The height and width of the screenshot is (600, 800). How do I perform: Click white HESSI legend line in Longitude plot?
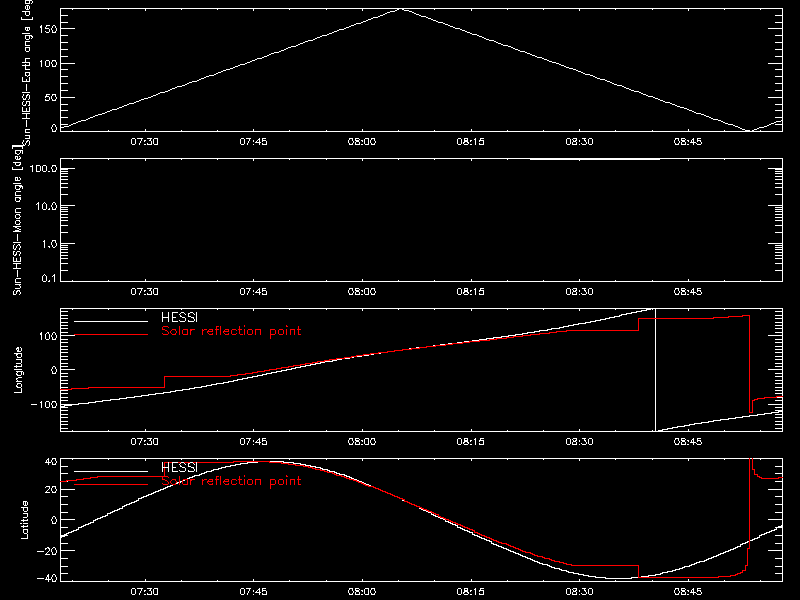pyautogui.click(x=111, y=321)
